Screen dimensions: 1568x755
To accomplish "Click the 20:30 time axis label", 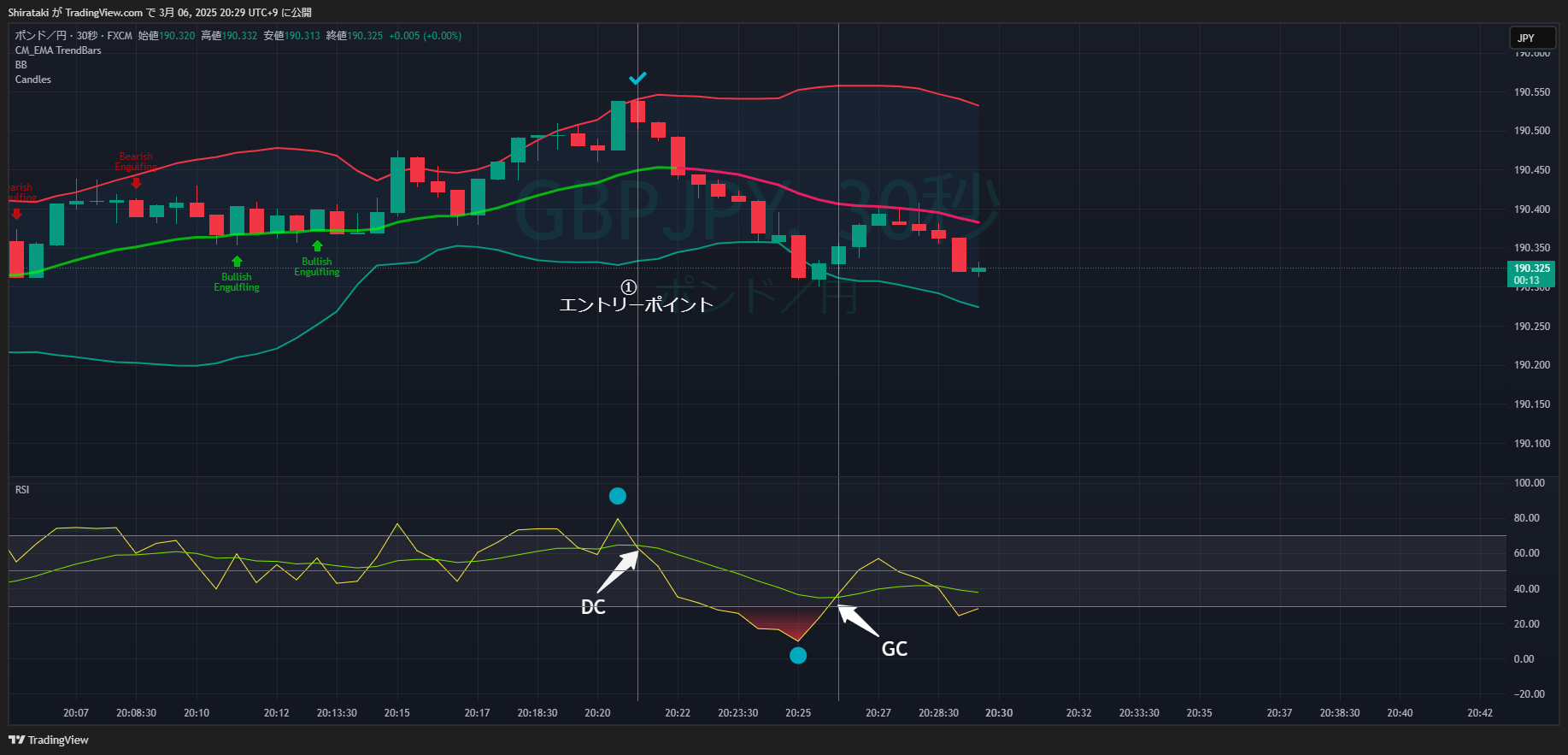I will pos(999,713).
